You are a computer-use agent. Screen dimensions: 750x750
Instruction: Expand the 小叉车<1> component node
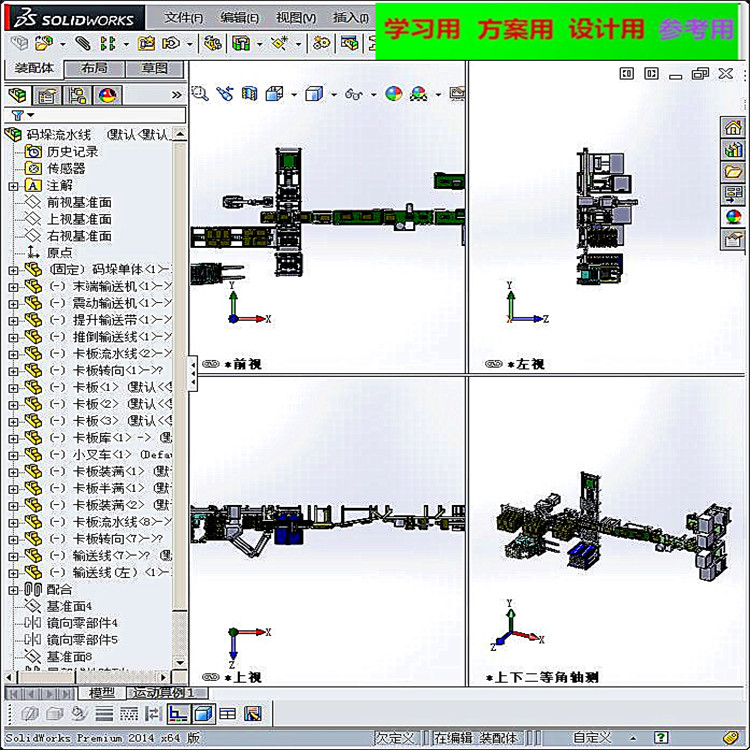[x=13, y=455]
